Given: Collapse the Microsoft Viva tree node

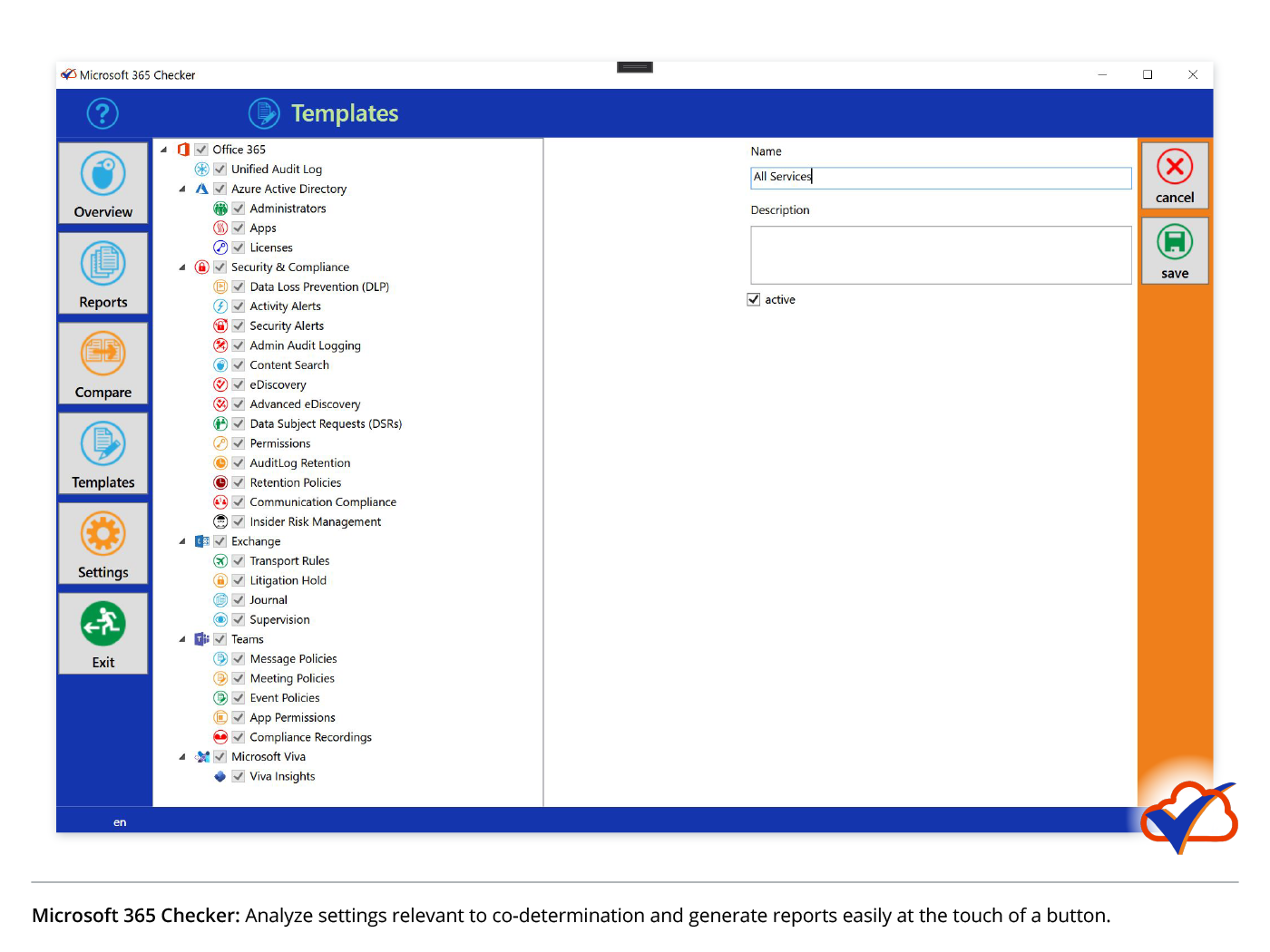Looking at the screenshot, I should coord(182,757).
